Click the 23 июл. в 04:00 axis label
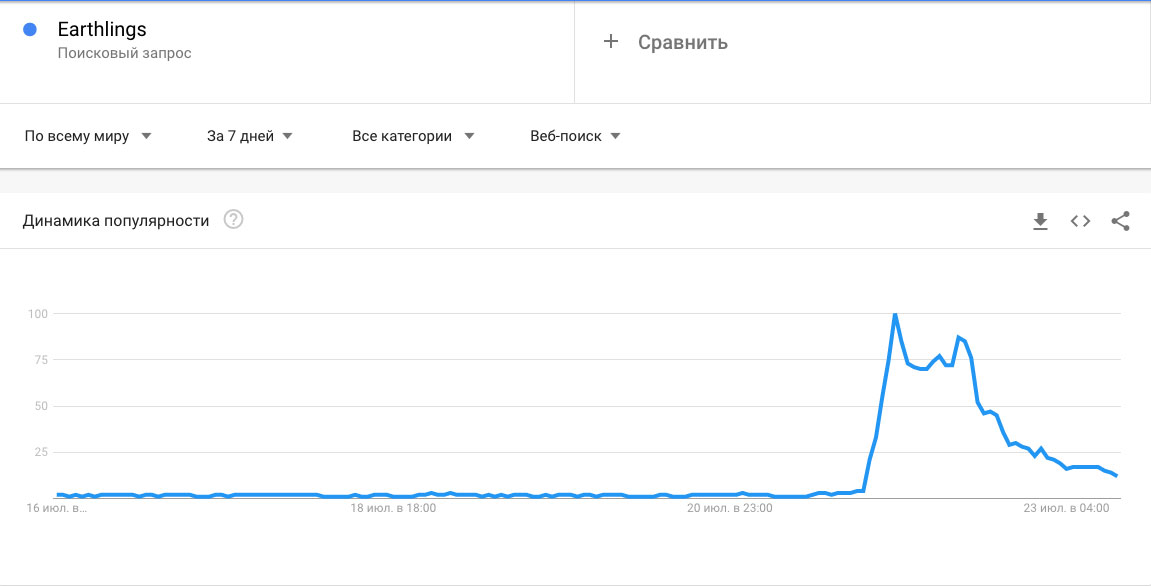The height and width of the screenshot is (586, 1151). [x=1067, y=507]
